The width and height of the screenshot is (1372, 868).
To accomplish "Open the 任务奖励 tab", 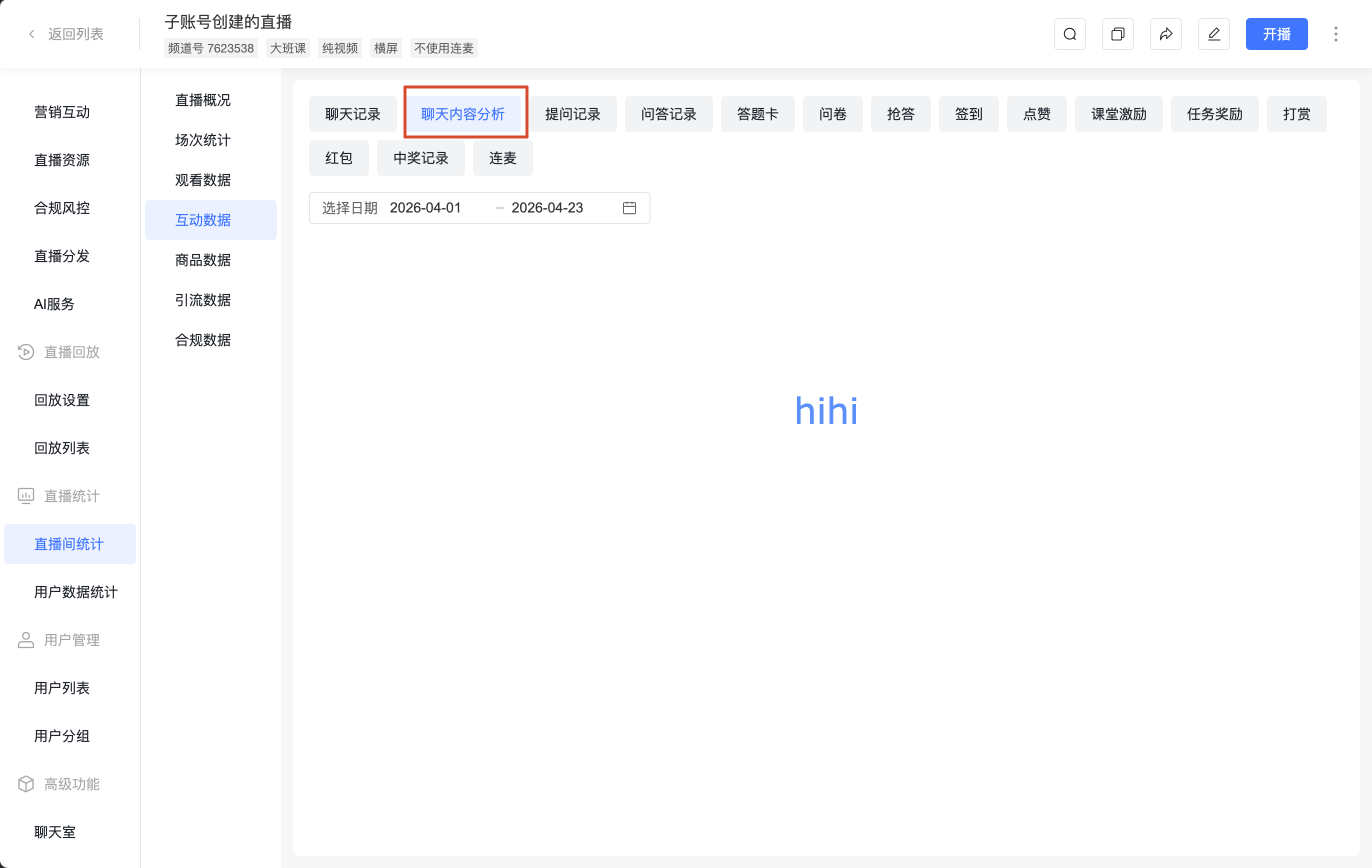I will click(x=1214, y=114).
